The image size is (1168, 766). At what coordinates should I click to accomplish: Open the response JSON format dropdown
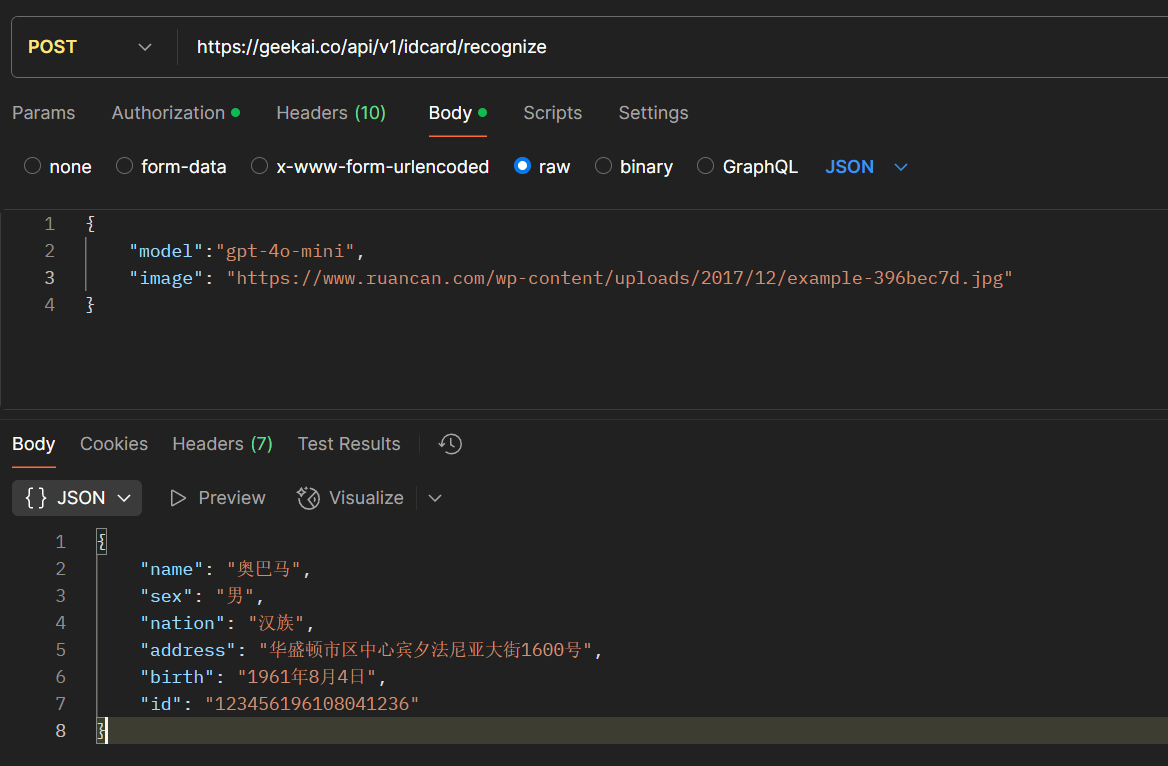[x=77, y=498]
